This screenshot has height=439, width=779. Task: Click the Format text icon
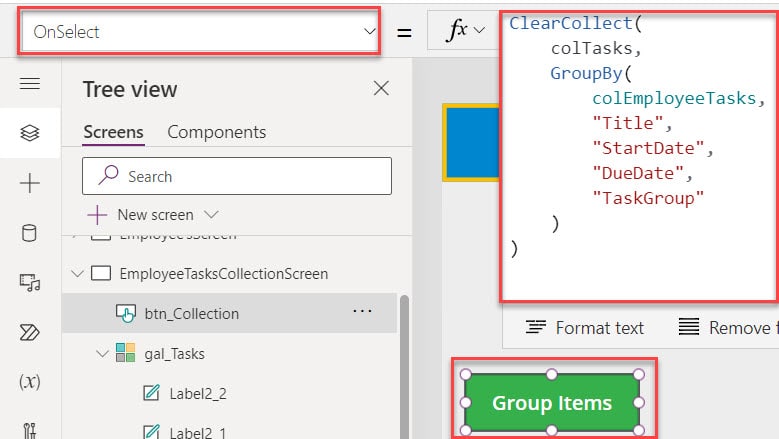point(536,327)
